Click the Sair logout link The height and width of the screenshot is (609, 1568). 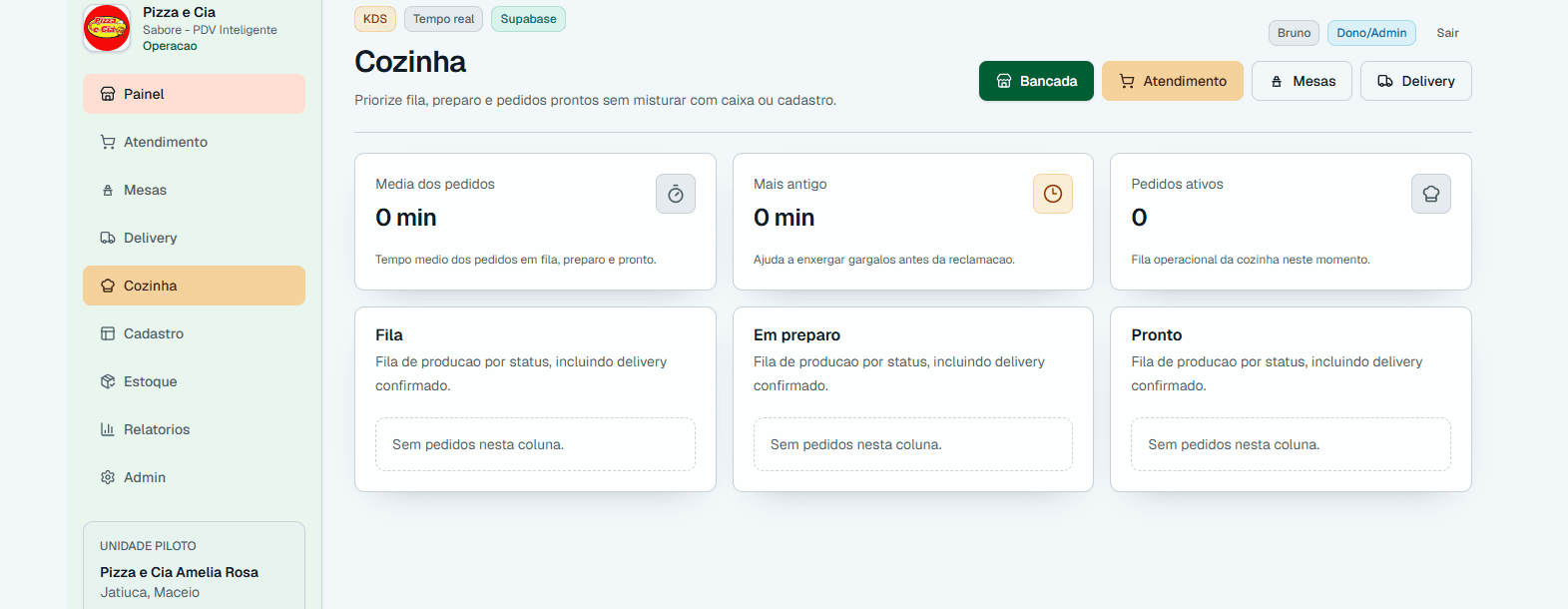(1447, 33)
